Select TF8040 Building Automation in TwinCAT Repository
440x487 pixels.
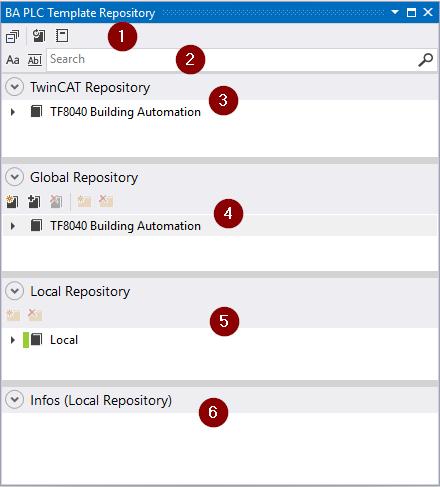[125, 112]
